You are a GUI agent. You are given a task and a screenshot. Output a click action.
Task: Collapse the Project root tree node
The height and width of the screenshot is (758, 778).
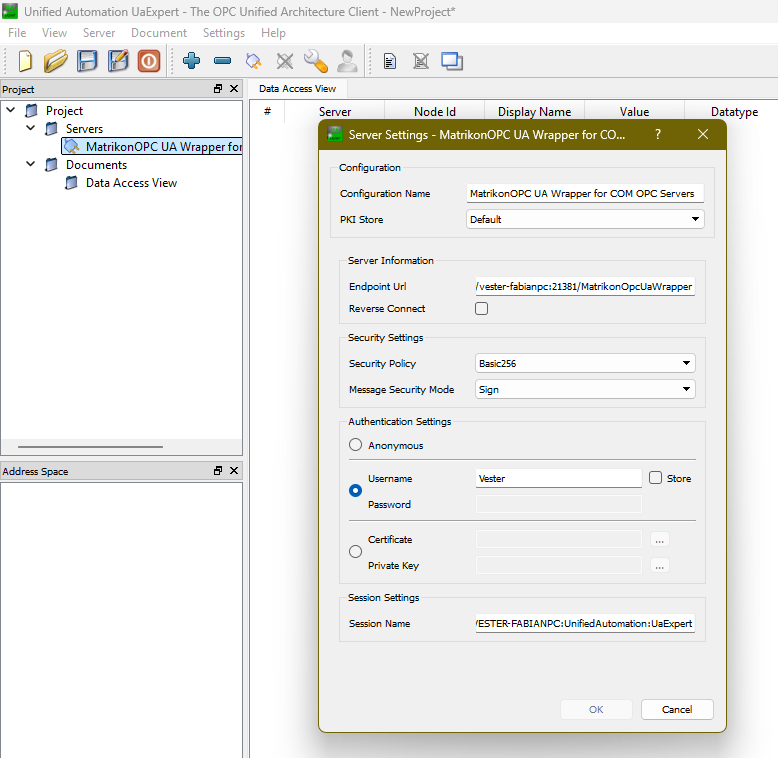10,110
